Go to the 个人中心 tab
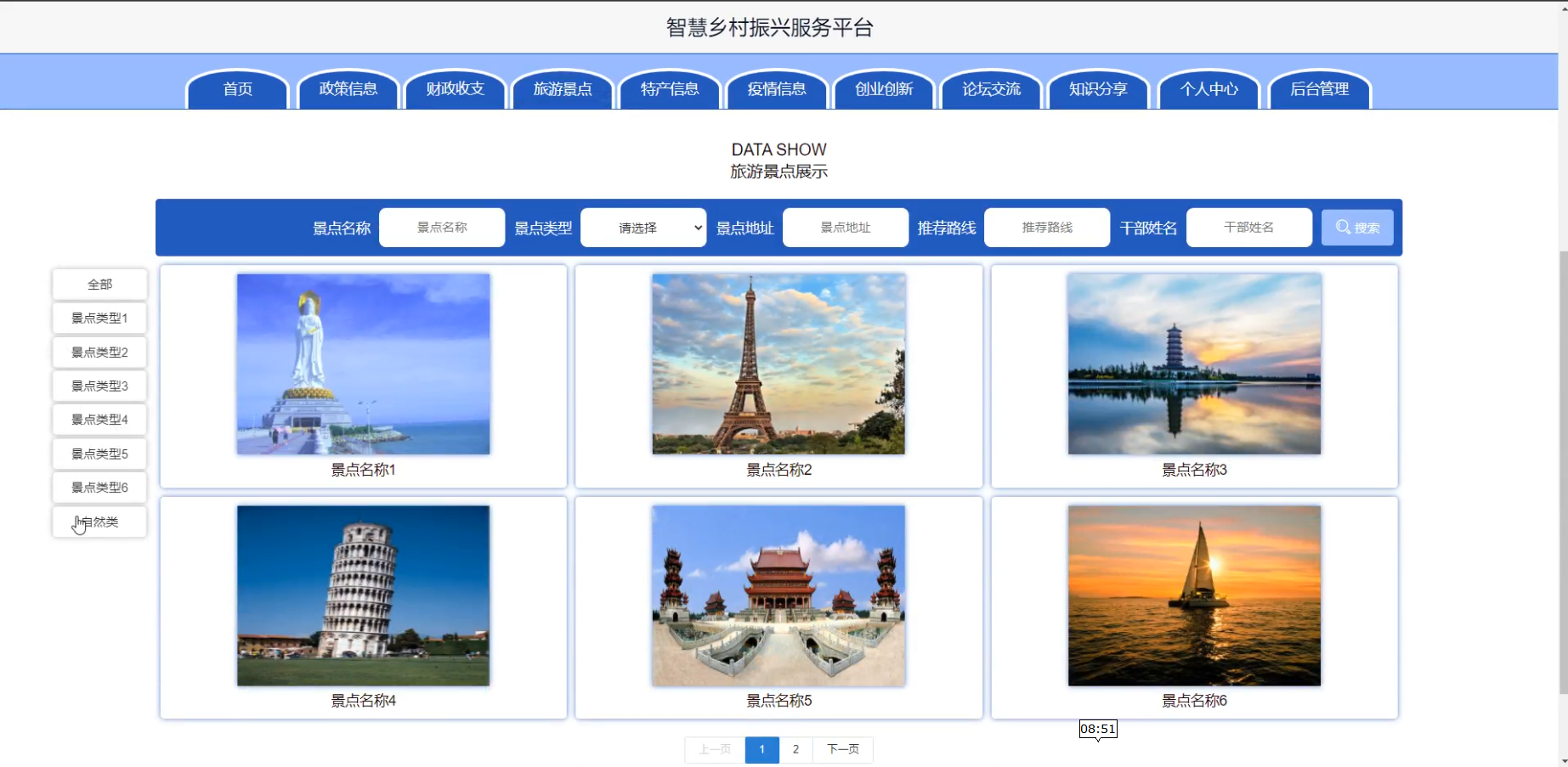Screen dimensions: 1568x767 point(1209,89)
